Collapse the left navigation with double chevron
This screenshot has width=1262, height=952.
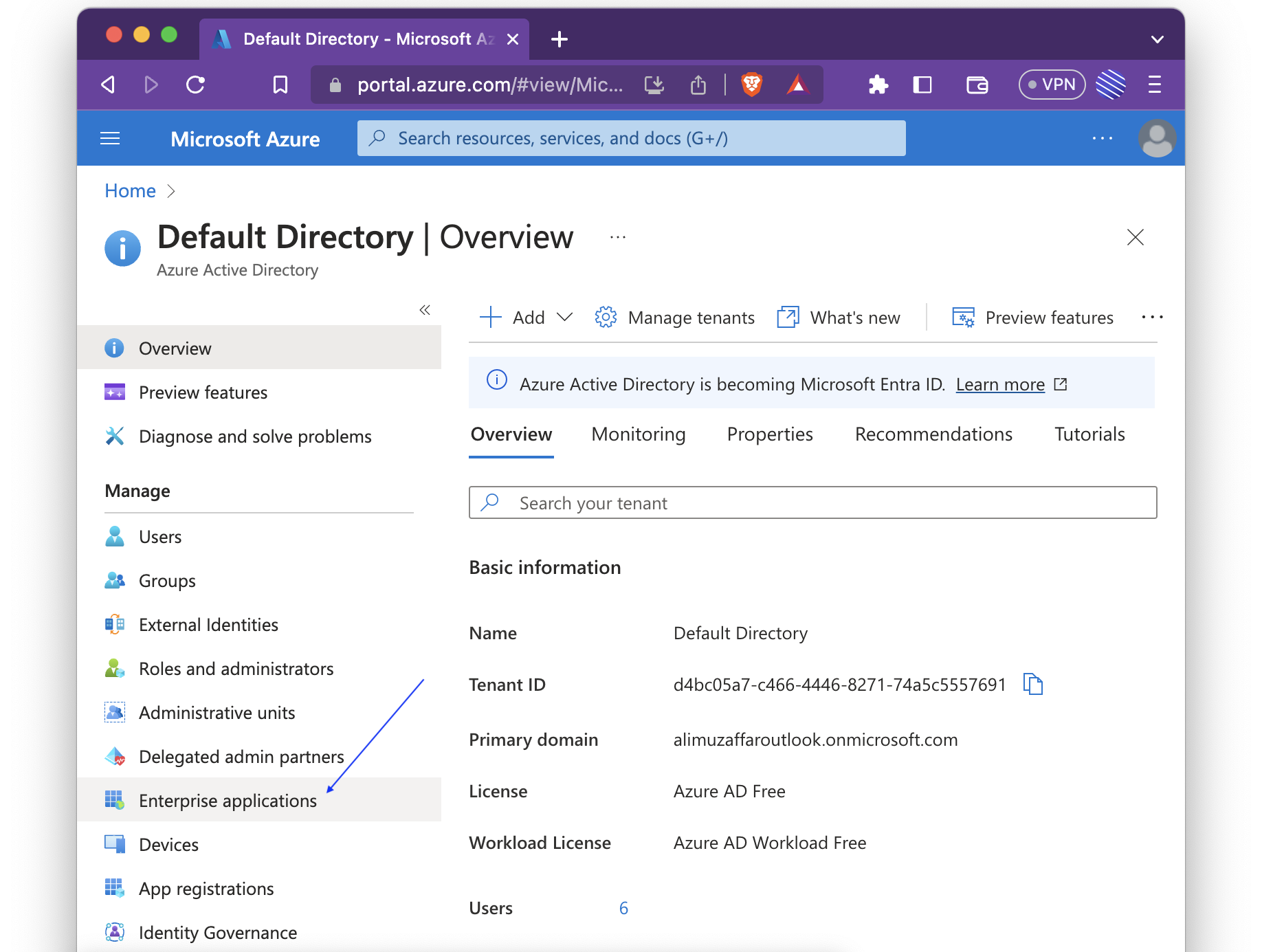[425, 310]
